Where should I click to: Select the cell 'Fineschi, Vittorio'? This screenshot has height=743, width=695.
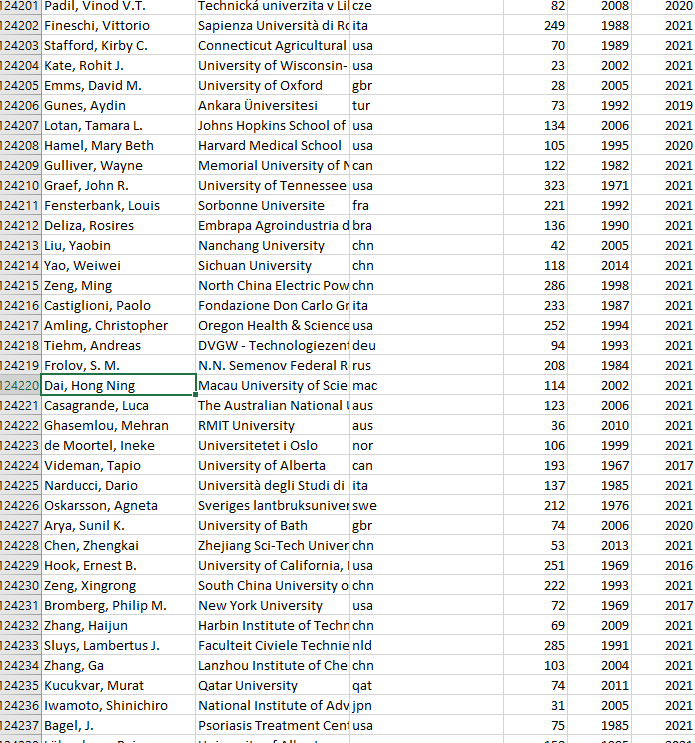coord(118,26)
